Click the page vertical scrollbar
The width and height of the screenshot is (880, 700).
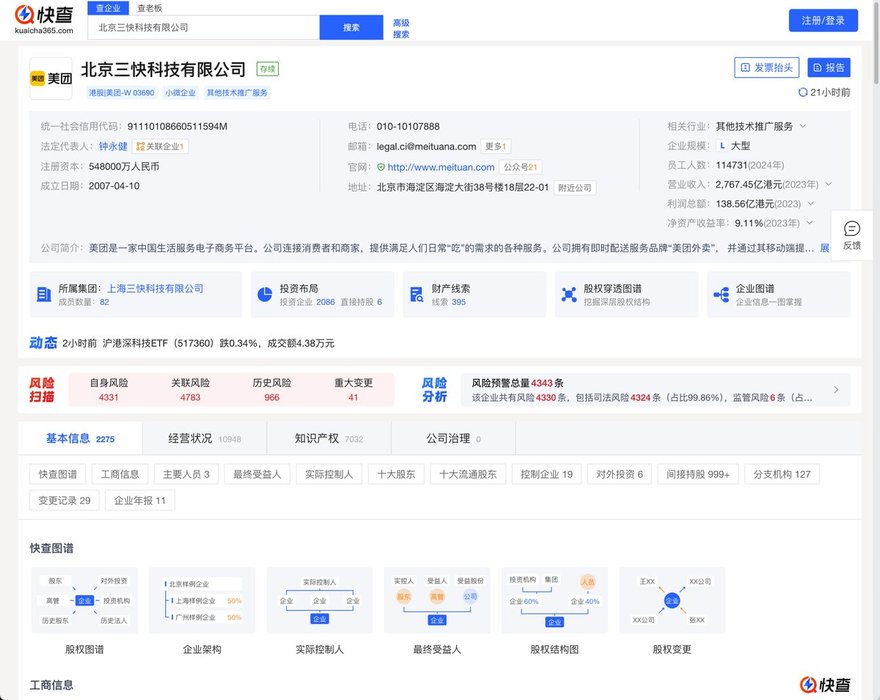click(876, 45)
